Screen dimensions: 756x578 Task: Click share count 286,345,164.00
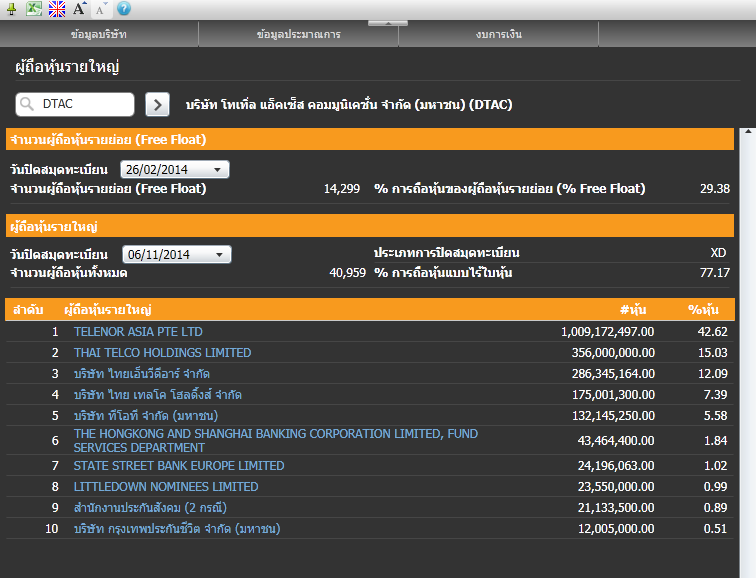[613, 374]
